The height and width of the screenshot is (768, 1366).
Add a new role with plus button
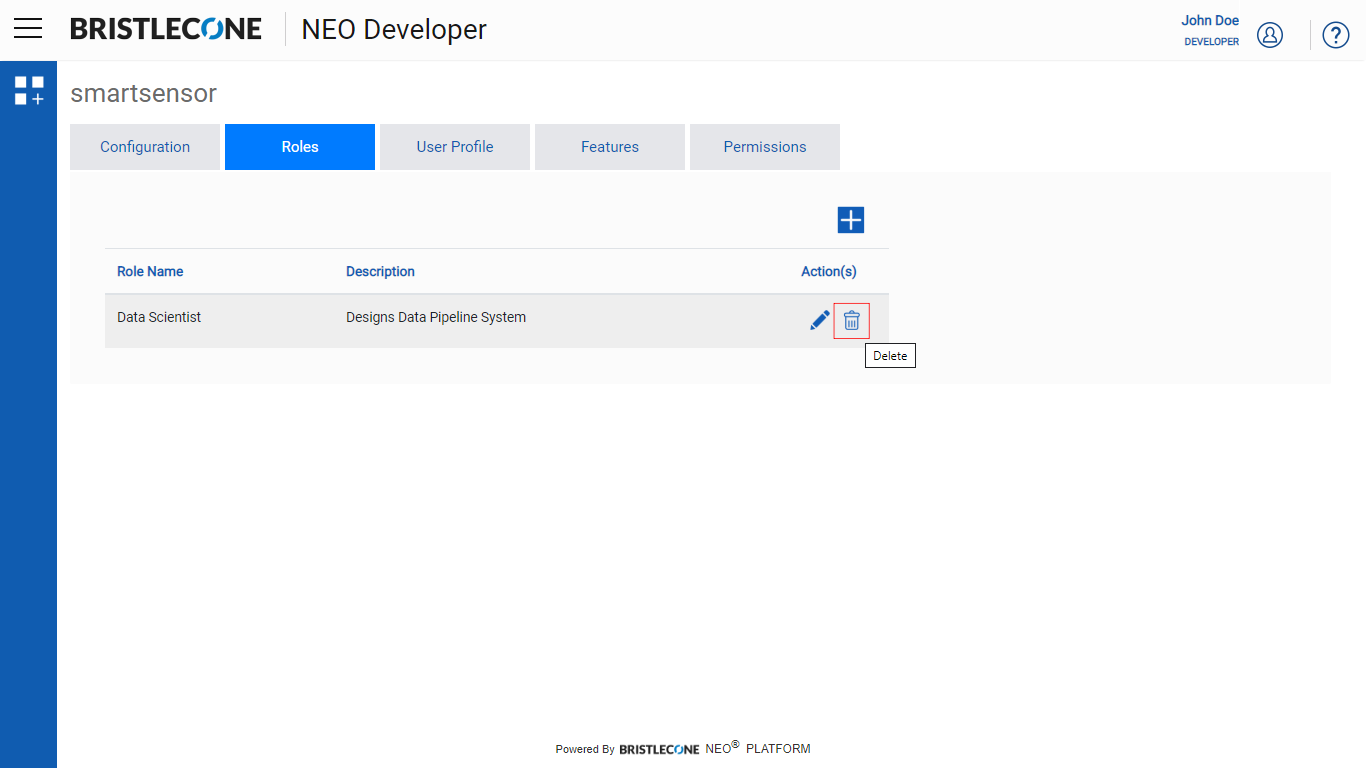851,220
